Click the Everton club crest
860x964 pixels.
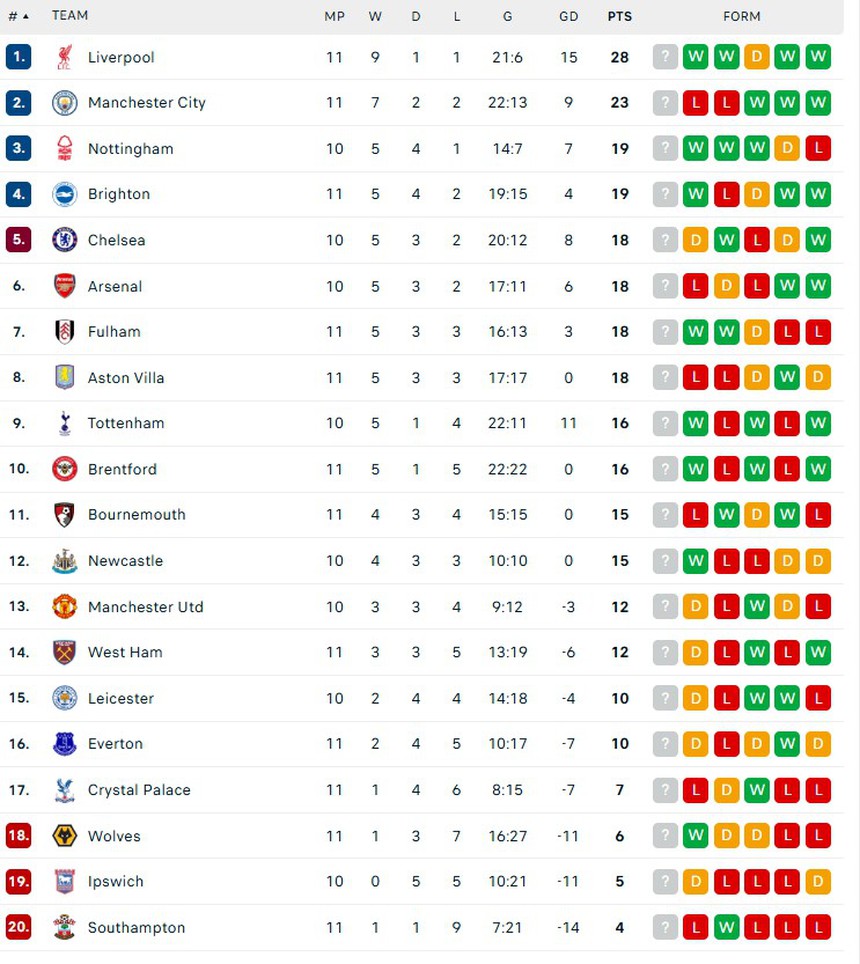(x=66, y=744)
